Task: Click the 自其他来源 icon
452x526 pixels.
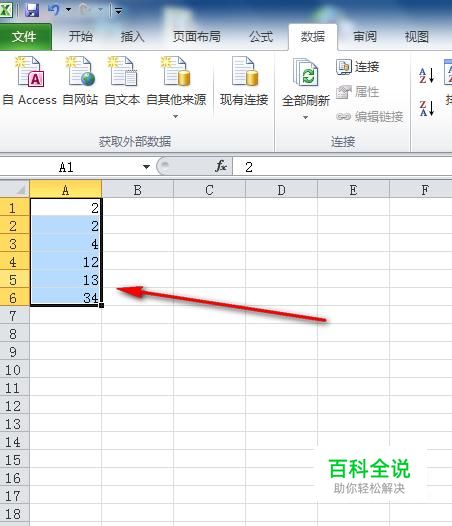Action: [176, 72]
